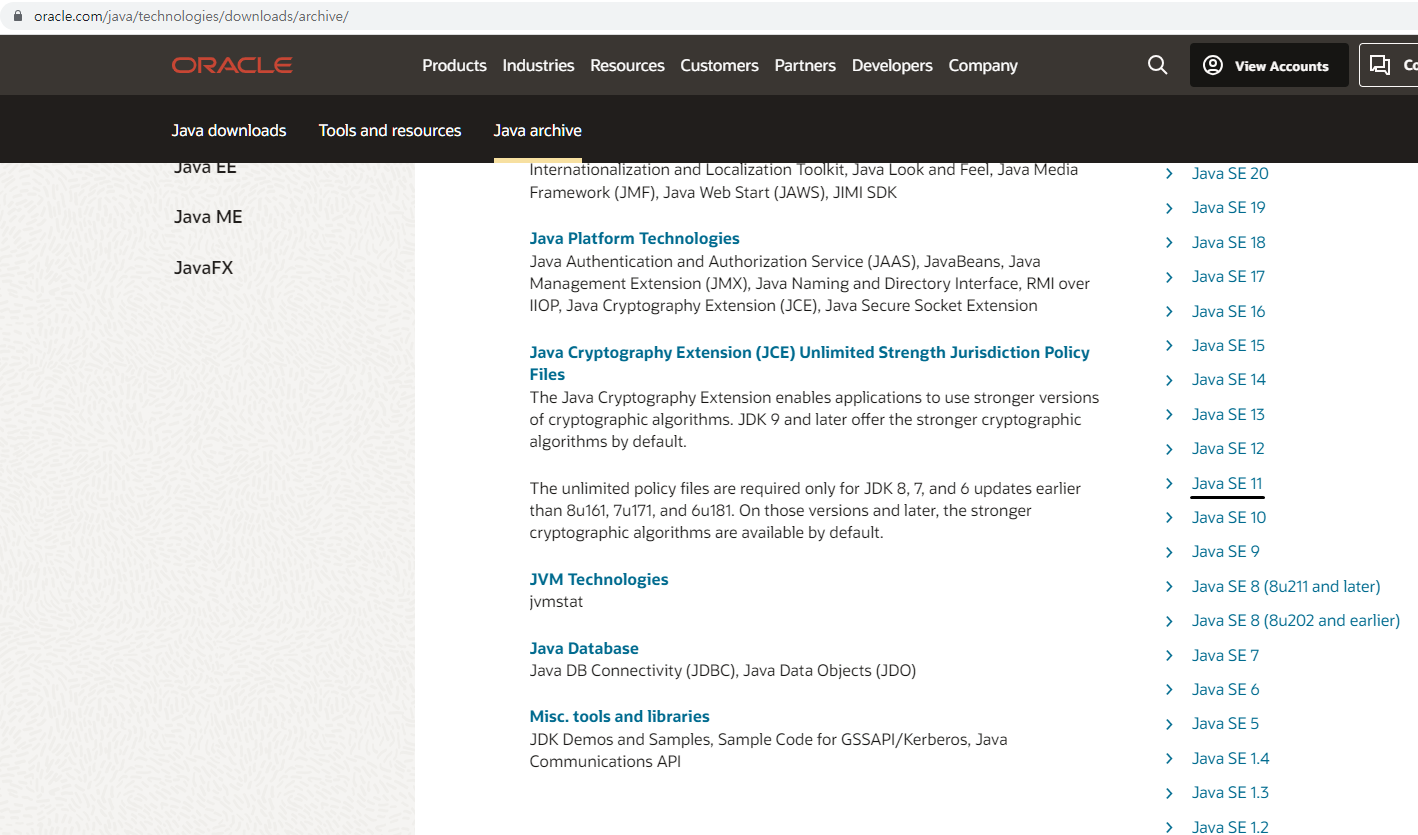Click the chevron beside Java SE 11
Screen dimensions: 1418x835
(x=1169, y=483)
